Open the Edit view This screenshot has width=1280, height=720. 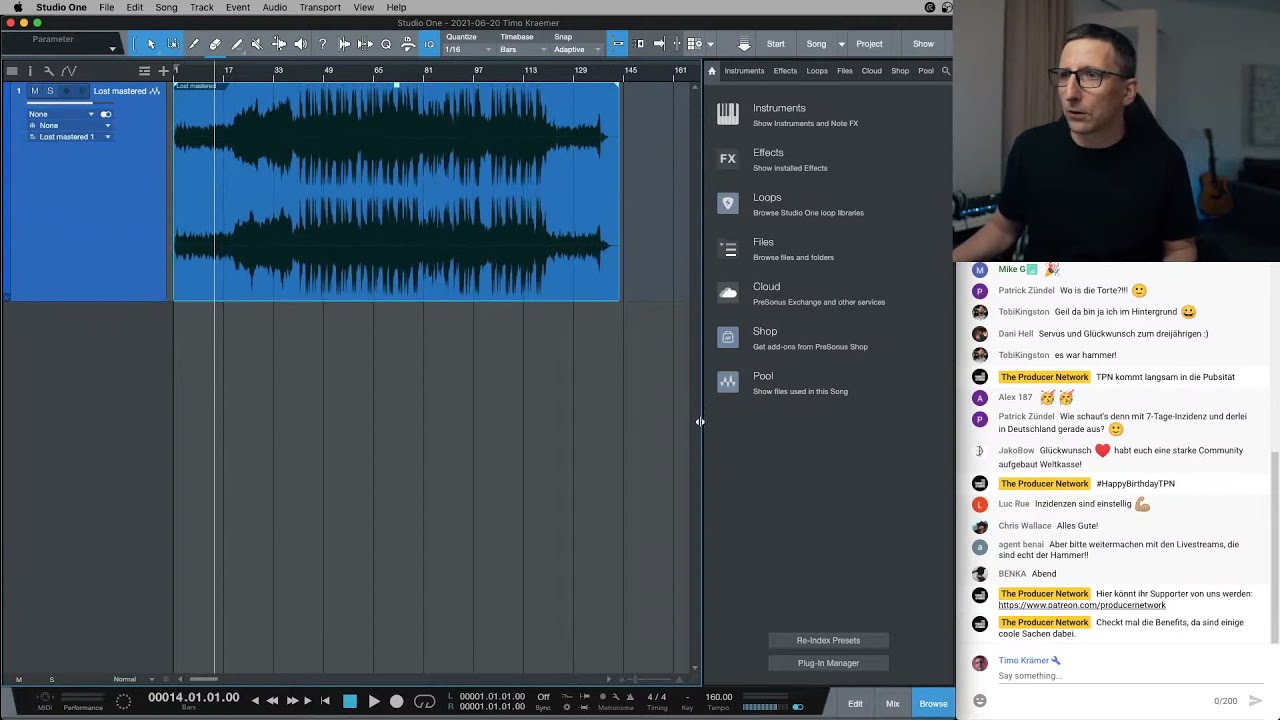(855, 704)
